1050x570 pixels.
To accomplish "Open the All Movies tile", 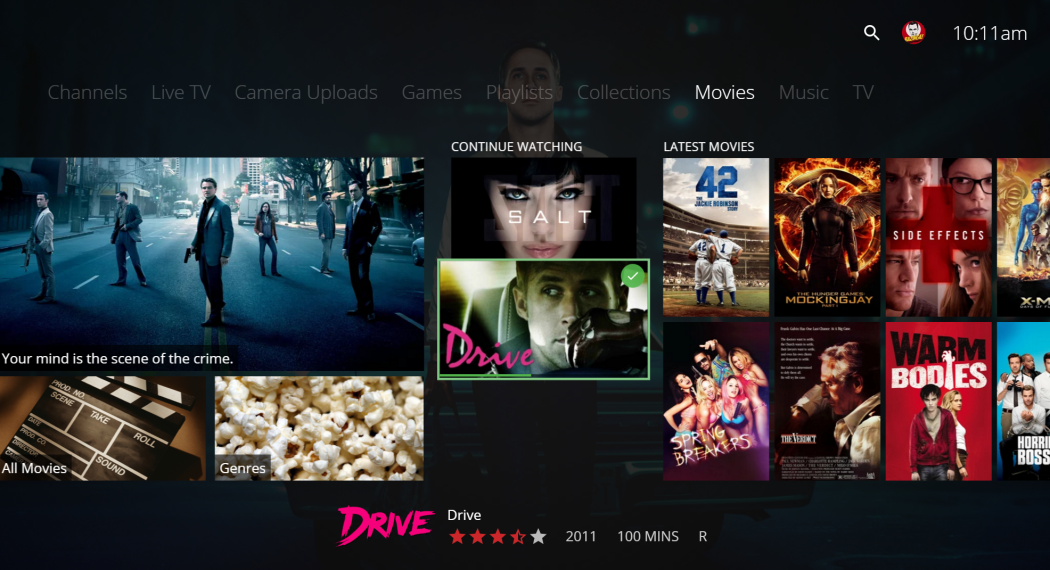I will [102, 428].
